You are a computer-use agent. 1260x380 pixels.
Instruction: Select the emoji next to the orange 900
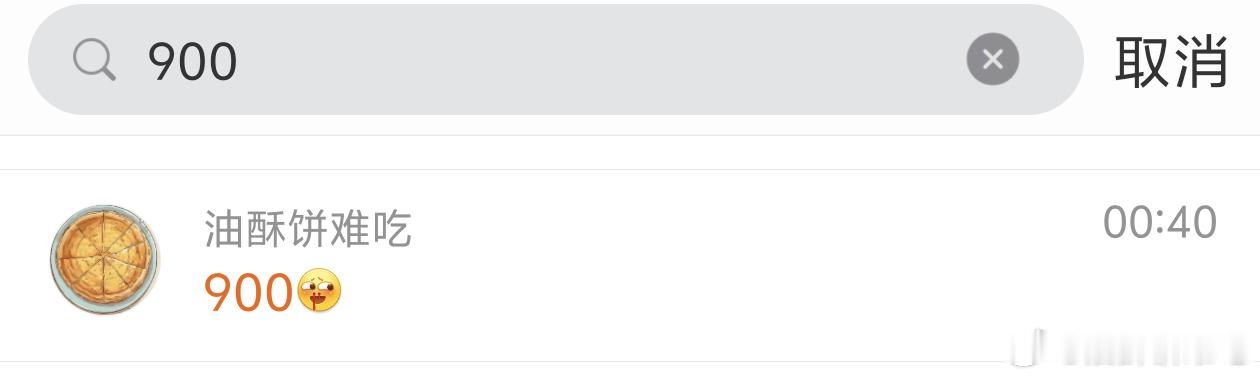tap(319, 291)
